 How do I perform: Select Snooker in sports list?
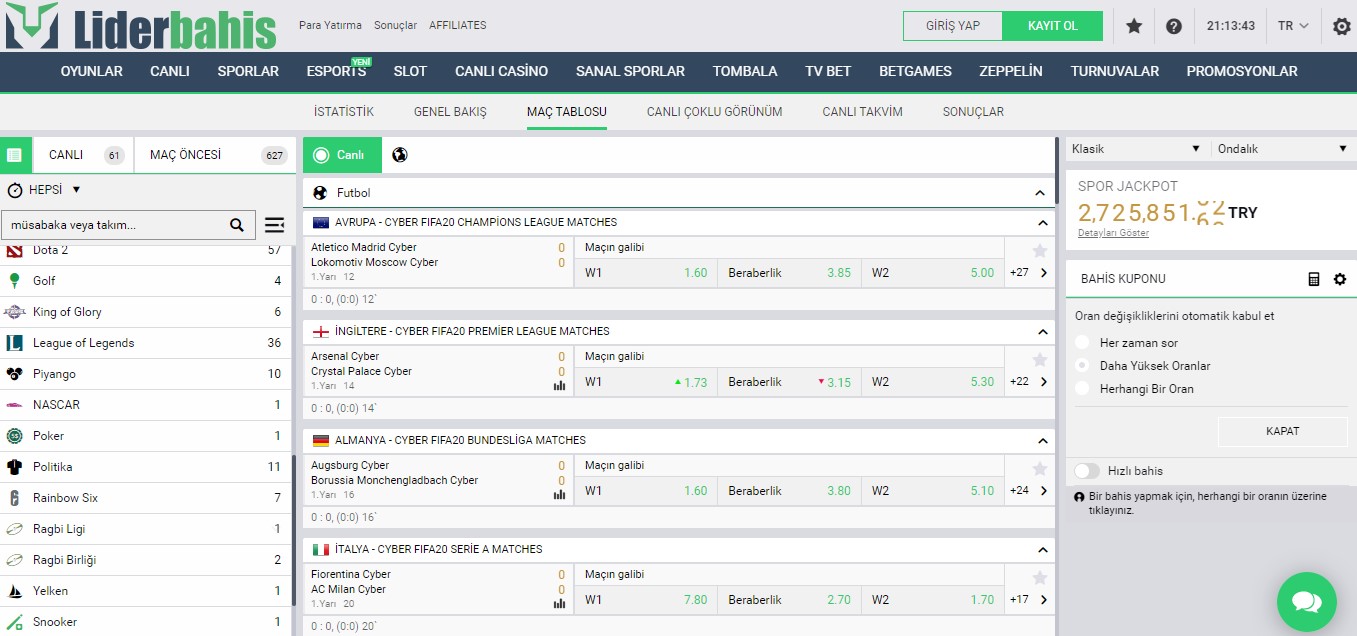click(x=145, y=622)
